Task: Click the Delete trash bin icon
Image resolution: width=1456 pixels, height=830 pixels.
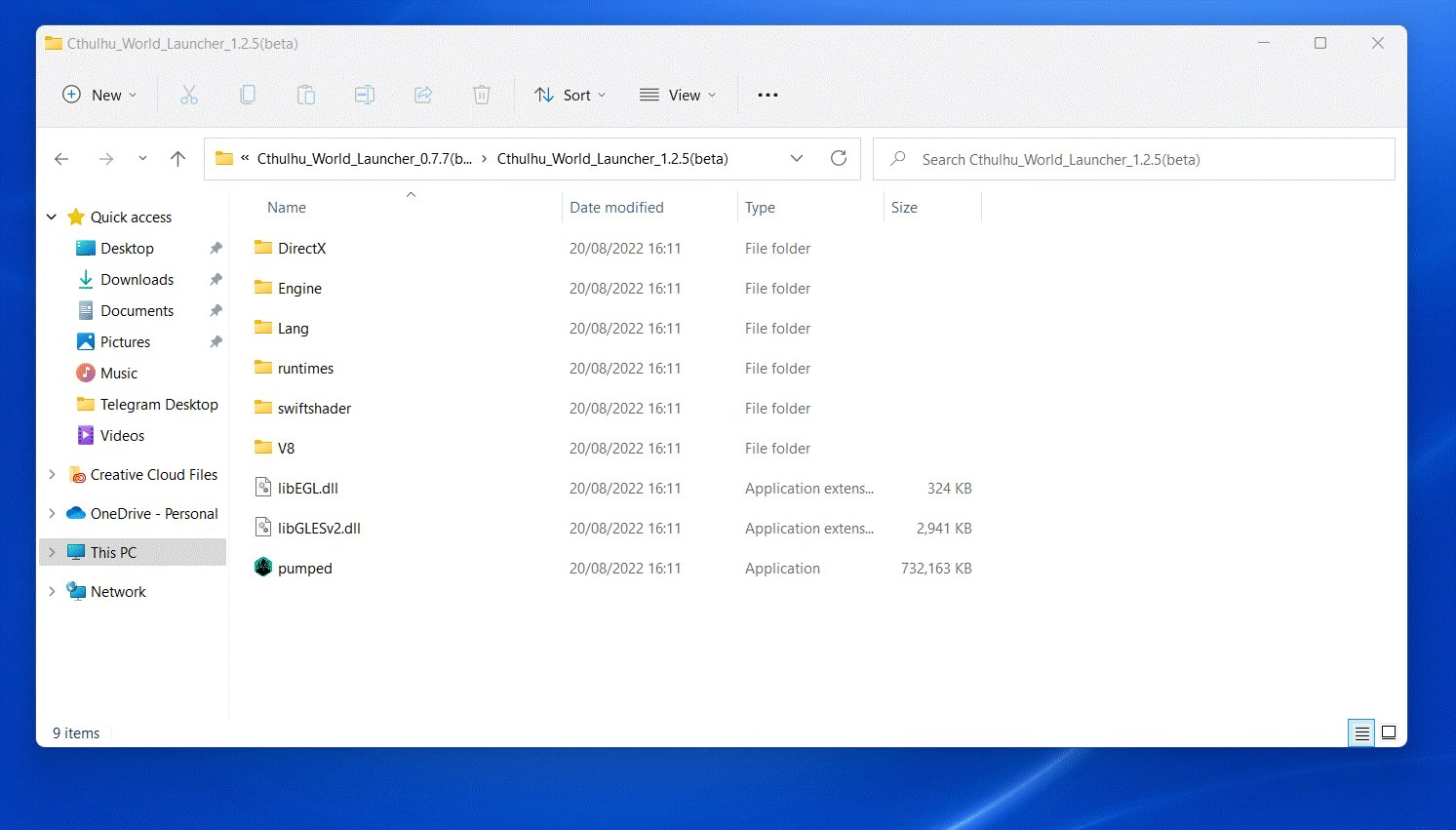Action: (482, 95)
